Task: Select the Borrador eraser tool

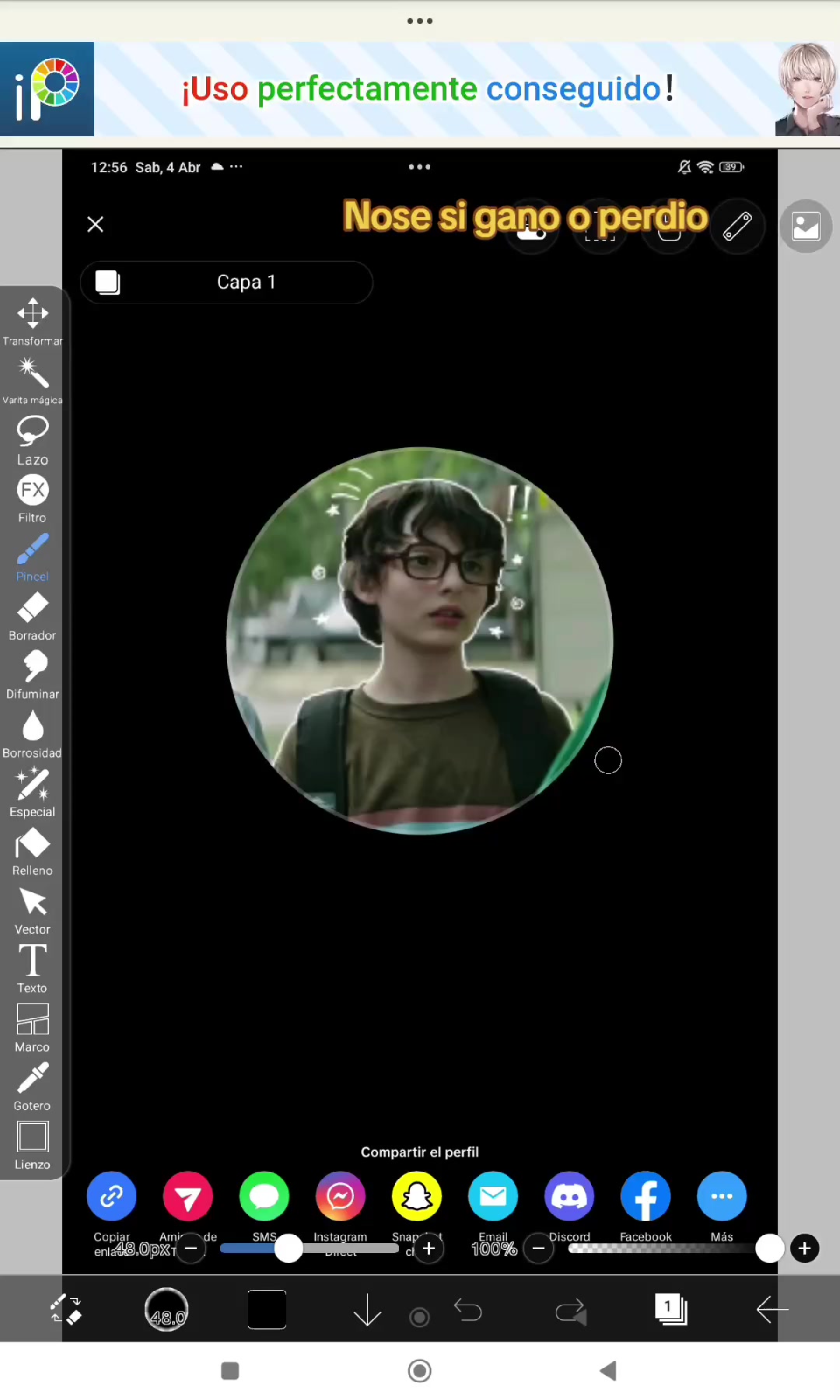Action: tap(33, 616)
